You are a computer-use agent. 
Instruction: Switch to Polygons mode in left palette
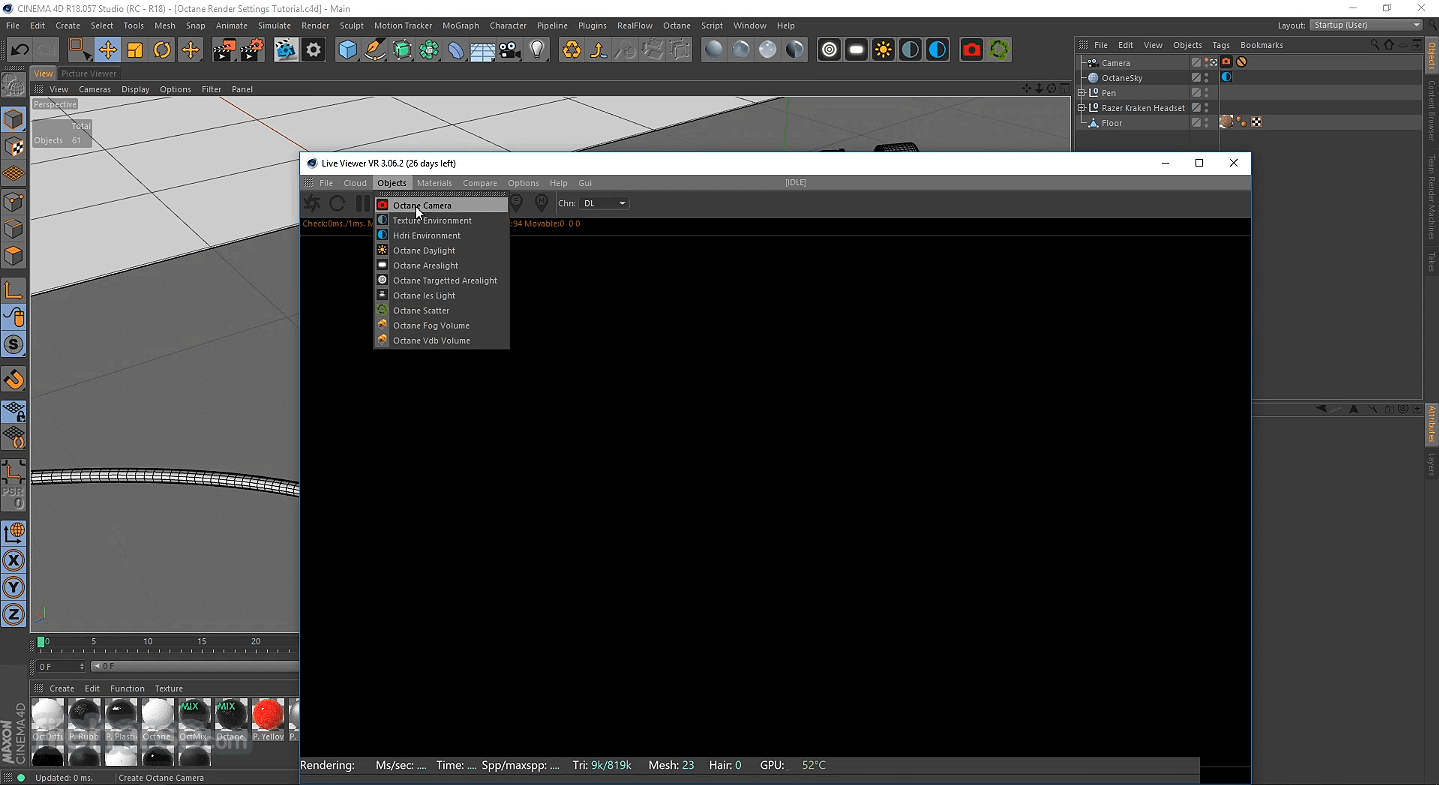14,256
